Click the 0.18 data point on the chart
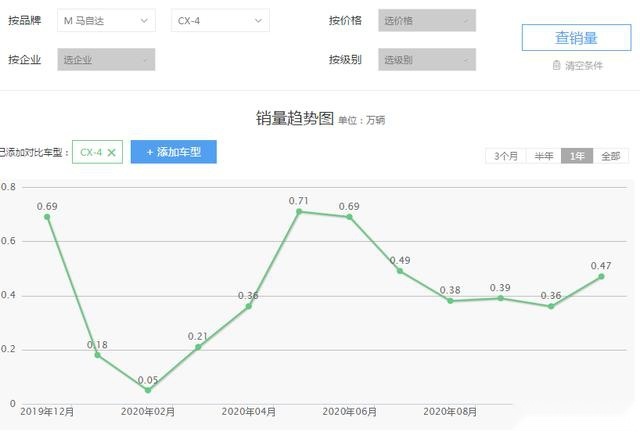 (x=98, y=355)
